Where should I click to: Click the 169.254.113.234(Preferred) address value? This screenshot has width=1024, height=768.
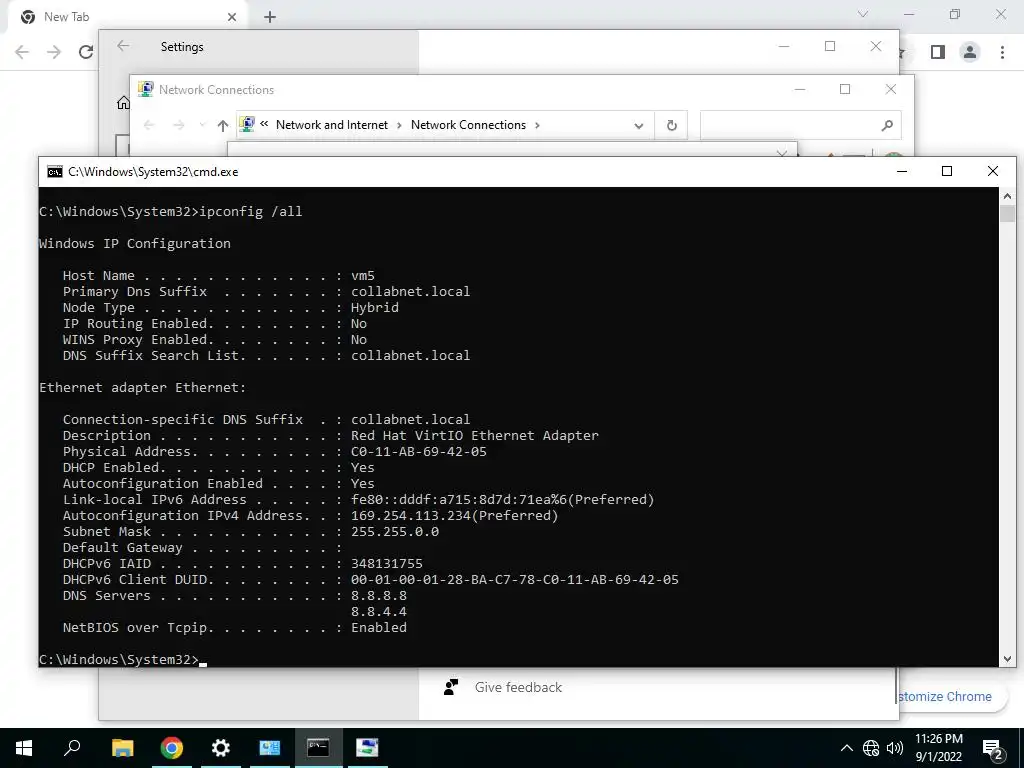(x=455, y=515)
